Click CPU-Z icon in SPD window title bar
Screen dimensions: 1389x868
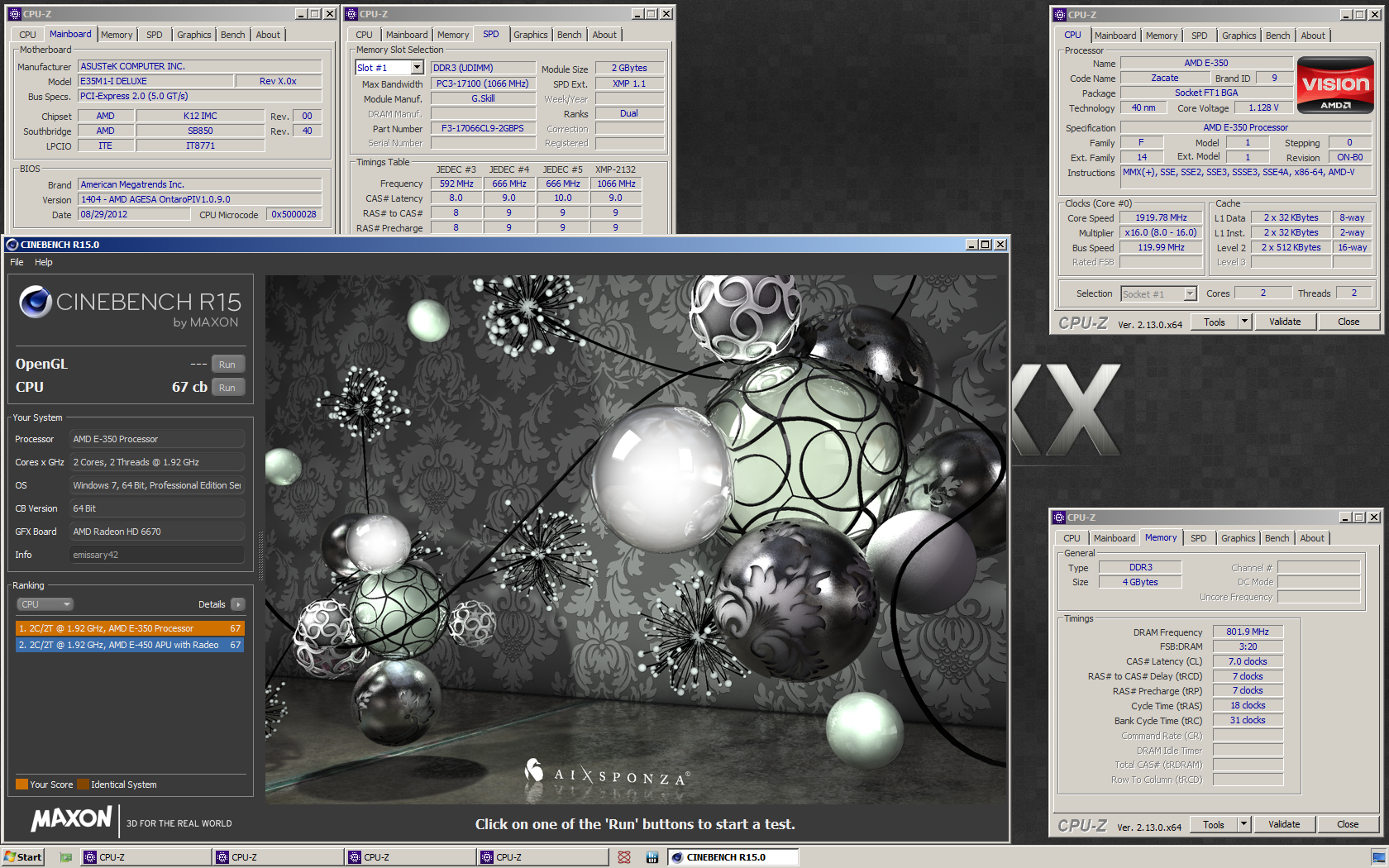pyautogui.click(x=351, y=14)
